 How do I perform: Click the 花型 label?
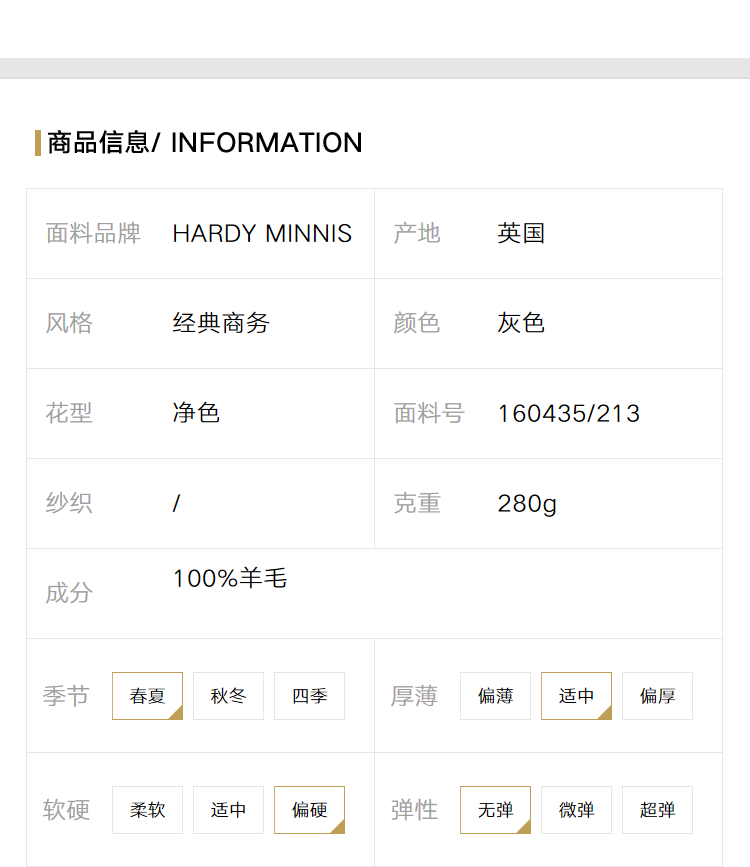pyautogui.click(x=69, y=413)
